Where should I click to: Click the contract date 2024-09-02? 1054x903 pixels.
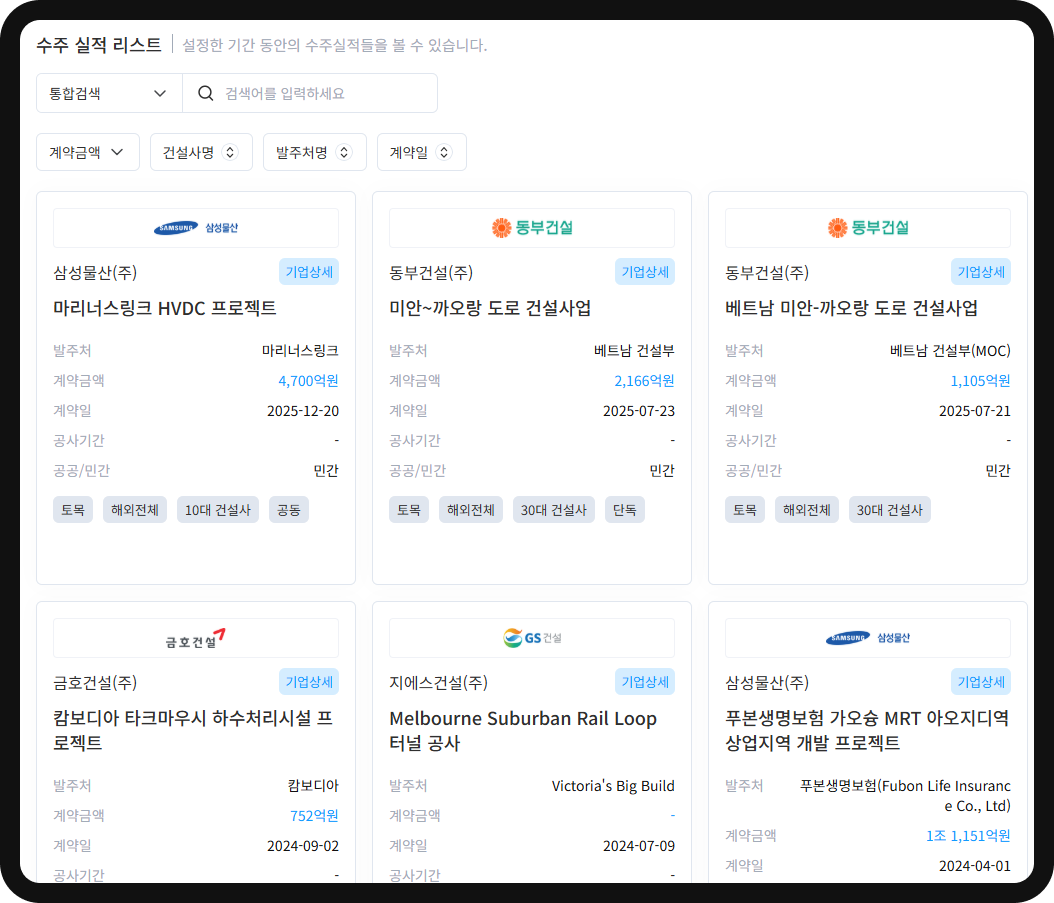302,846
